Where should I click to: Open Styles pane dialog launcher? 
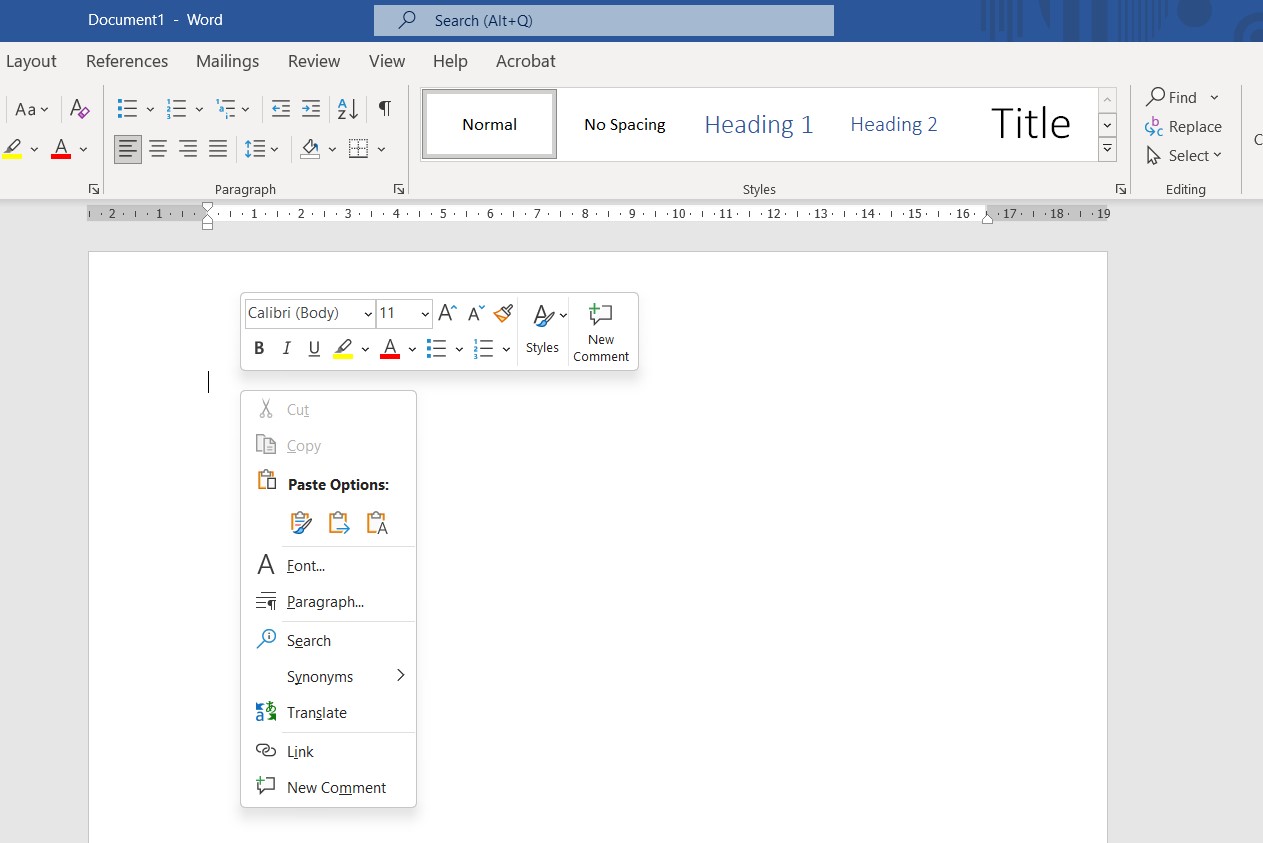pos(1121,189)
